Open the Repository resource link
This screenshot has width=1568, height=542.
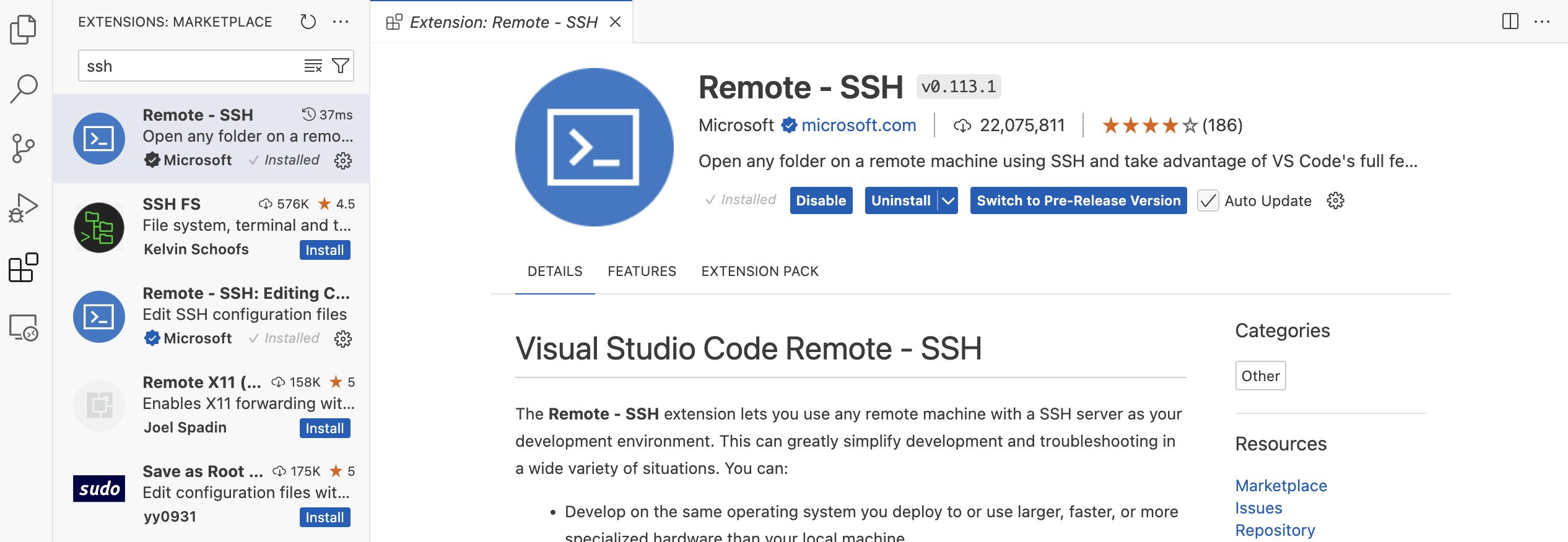[x=1275, y=530]
